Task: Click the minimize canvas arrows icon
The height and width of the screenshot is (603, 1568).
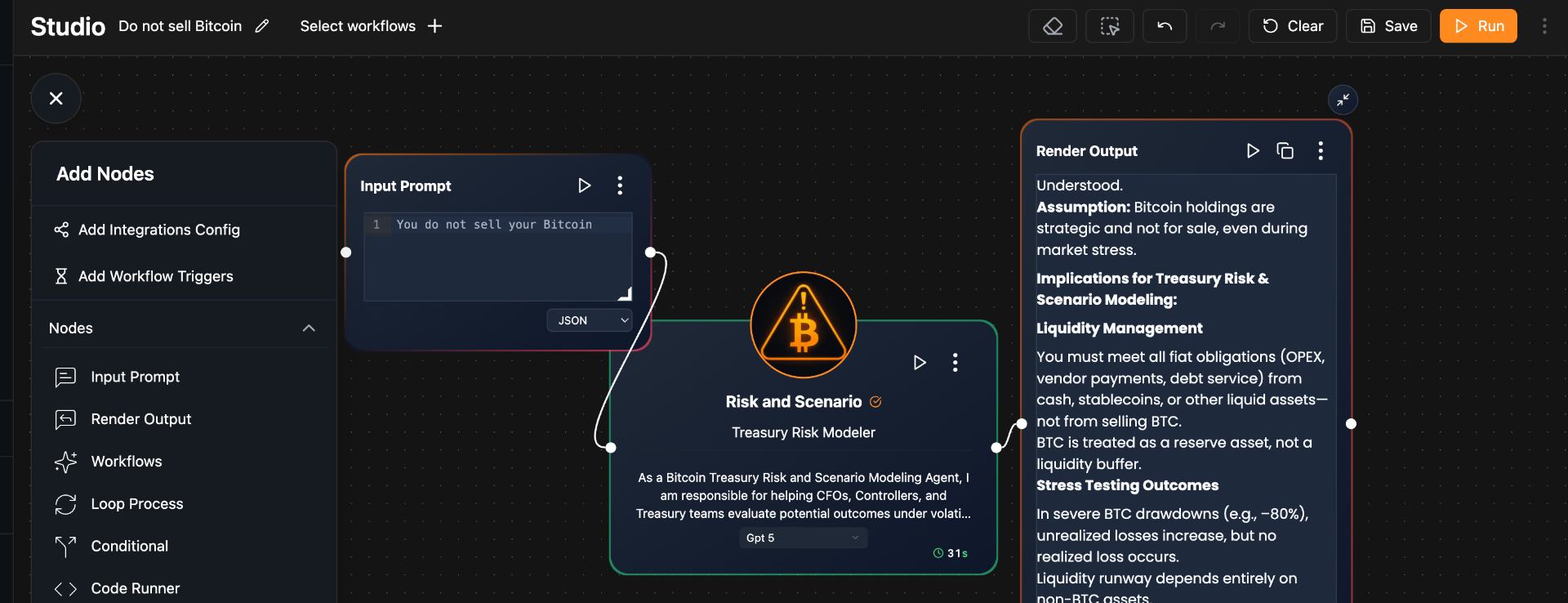Action: point(1343,100)
